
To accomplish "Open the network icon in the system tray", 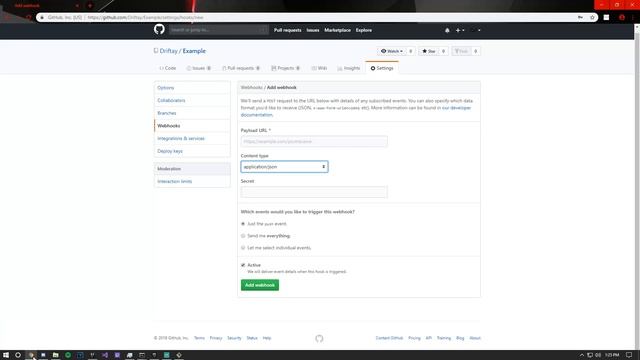I will pyautogui.click(x=590, y=355).
